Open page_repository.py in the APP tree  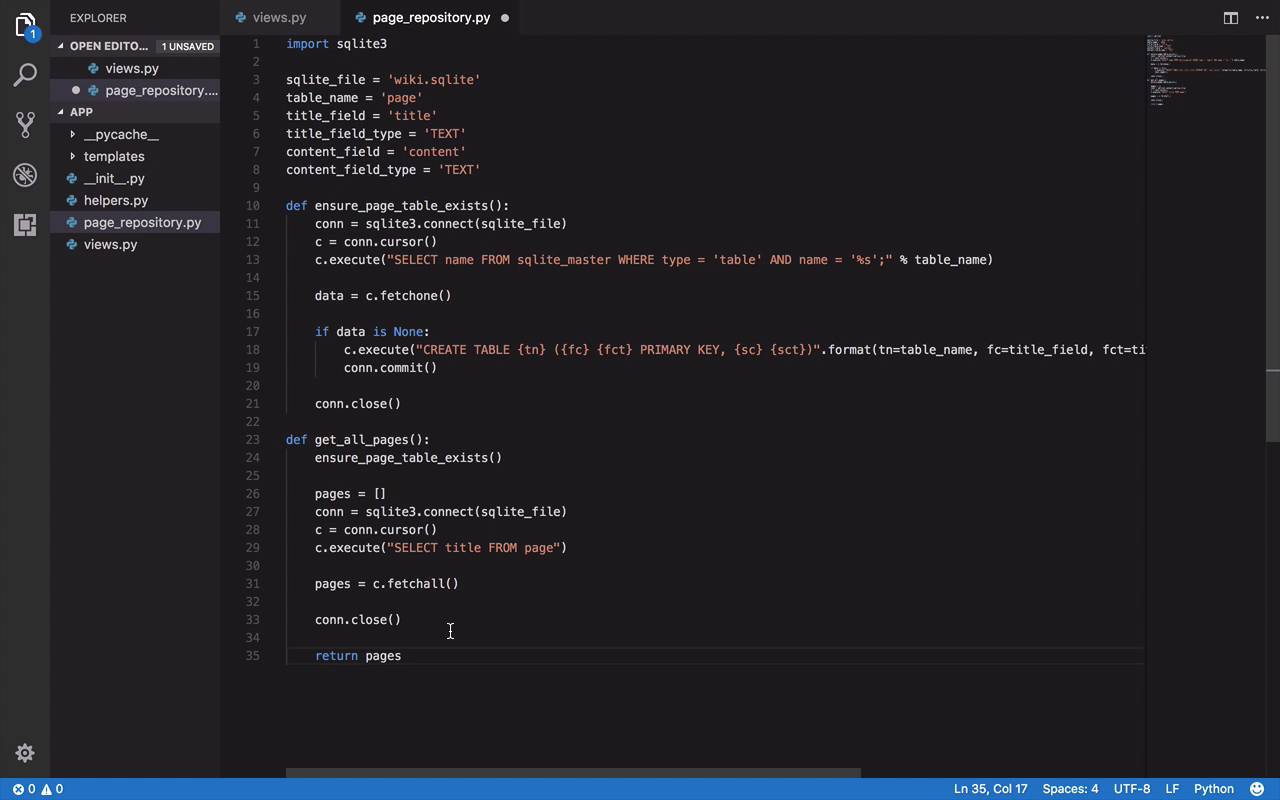click(142, 223)
